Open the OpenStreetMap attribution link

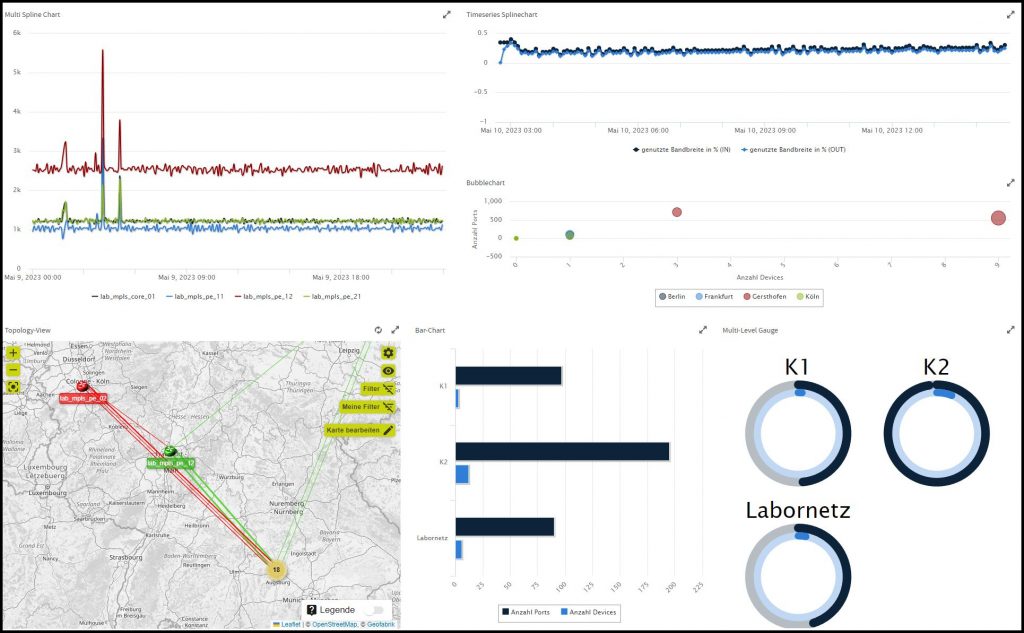tap(335, 624)
